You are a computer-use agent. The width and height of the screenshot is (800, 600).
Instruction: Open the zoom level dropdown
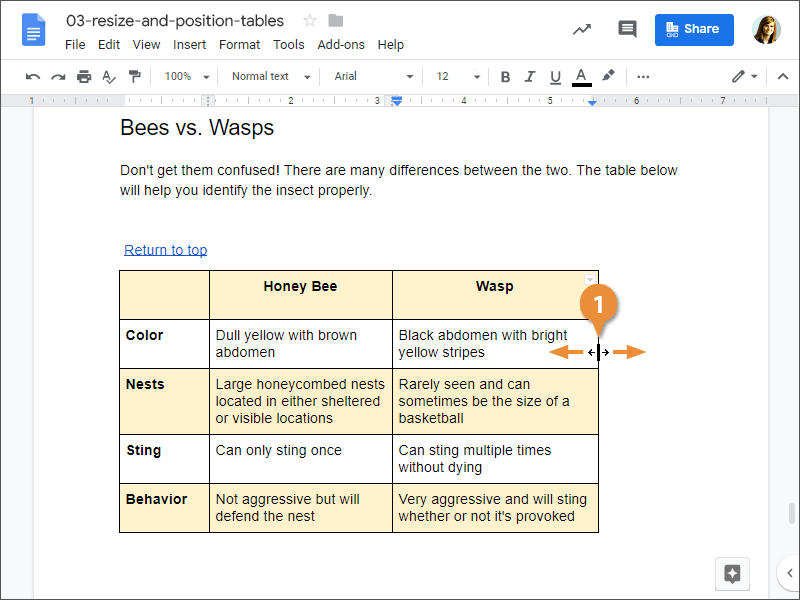(x=187, y=77)
